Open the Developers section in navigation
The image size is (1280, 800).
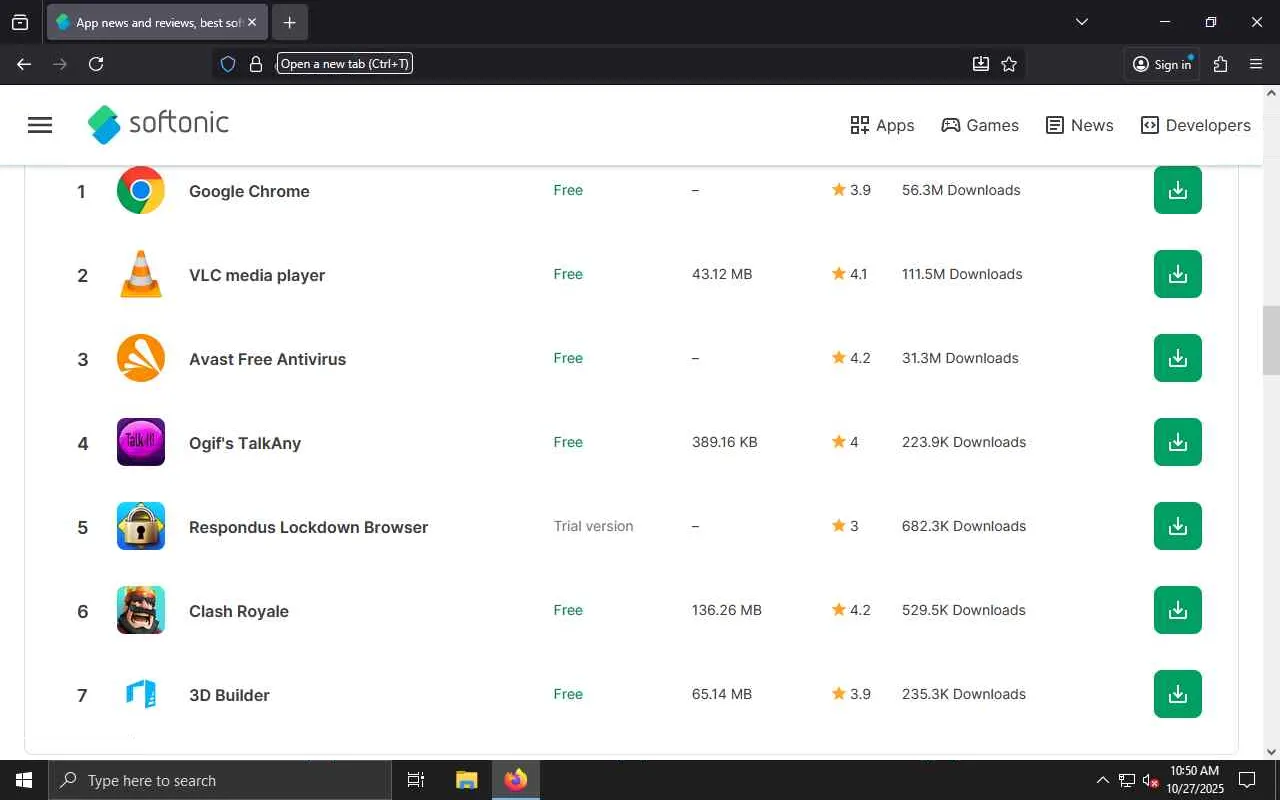1196,125
